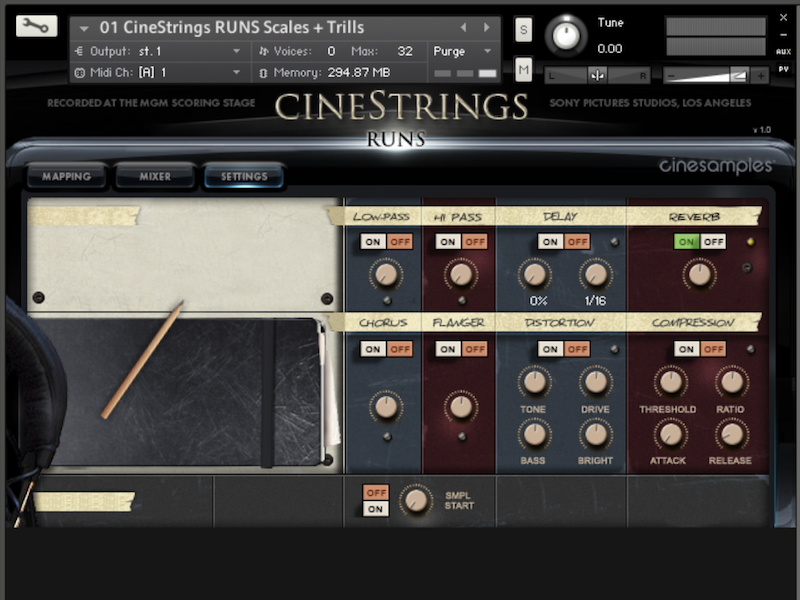Turn Low-Pass filter OFF
The height and width of the screenshot is (600, 800).
(399, 242)
